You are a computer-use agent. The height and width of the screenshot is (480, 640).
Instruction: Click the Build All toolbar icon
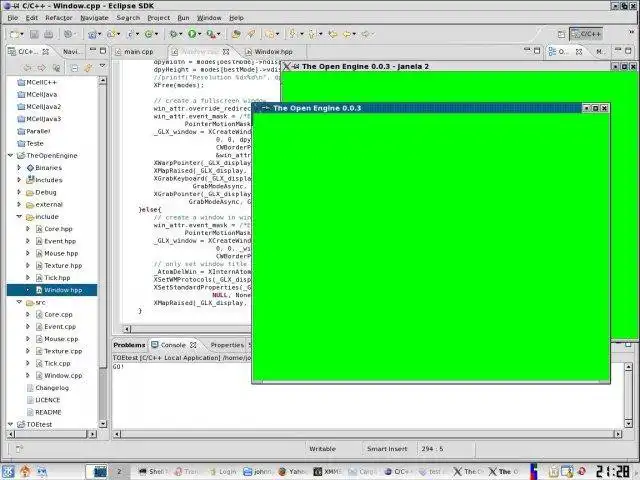pos(67,34)
